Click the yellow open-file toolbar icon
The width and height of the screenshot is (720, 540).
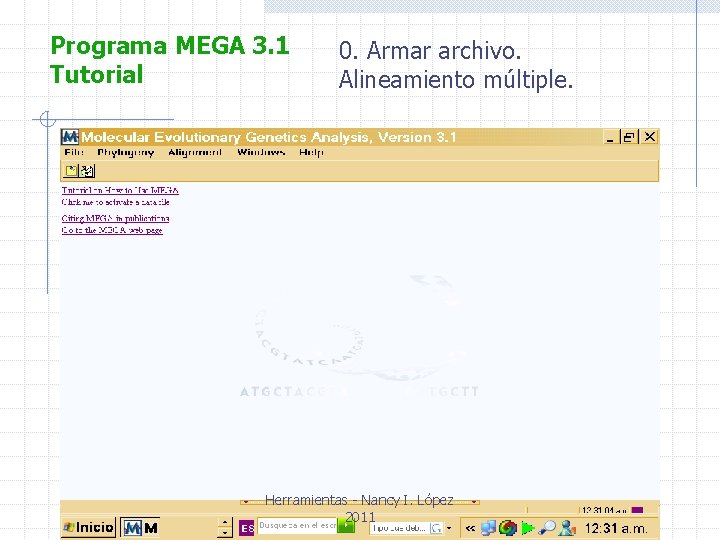[x=71, y=171]
